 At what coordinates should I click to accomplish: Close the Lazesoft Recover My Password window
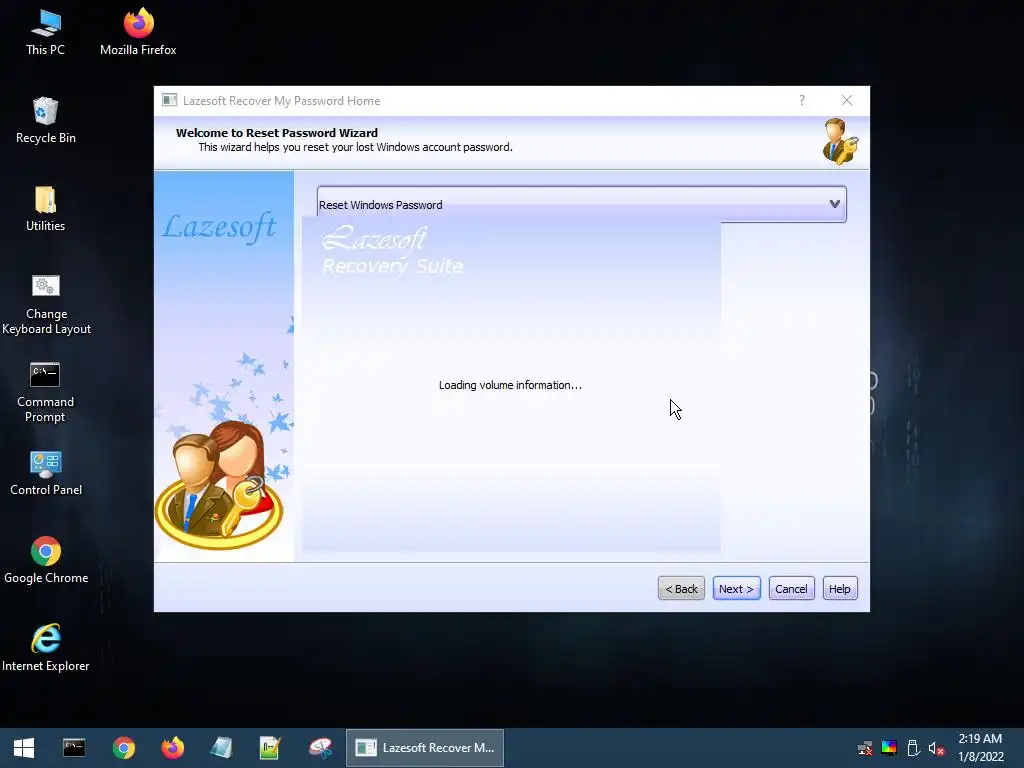[x=846, y=100]
